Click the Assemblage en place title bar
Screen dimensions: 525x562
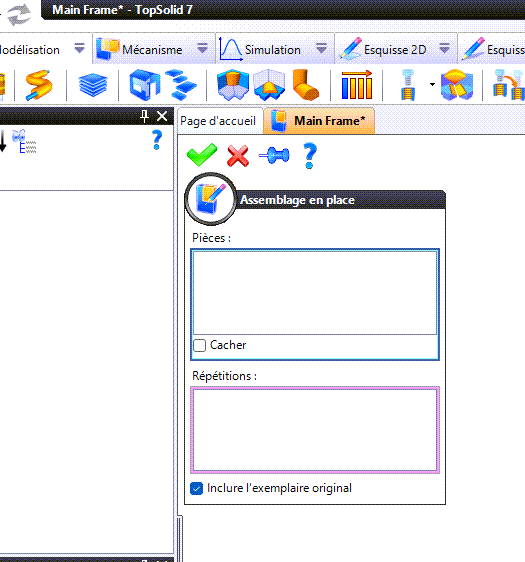click(x=340, y=200)
